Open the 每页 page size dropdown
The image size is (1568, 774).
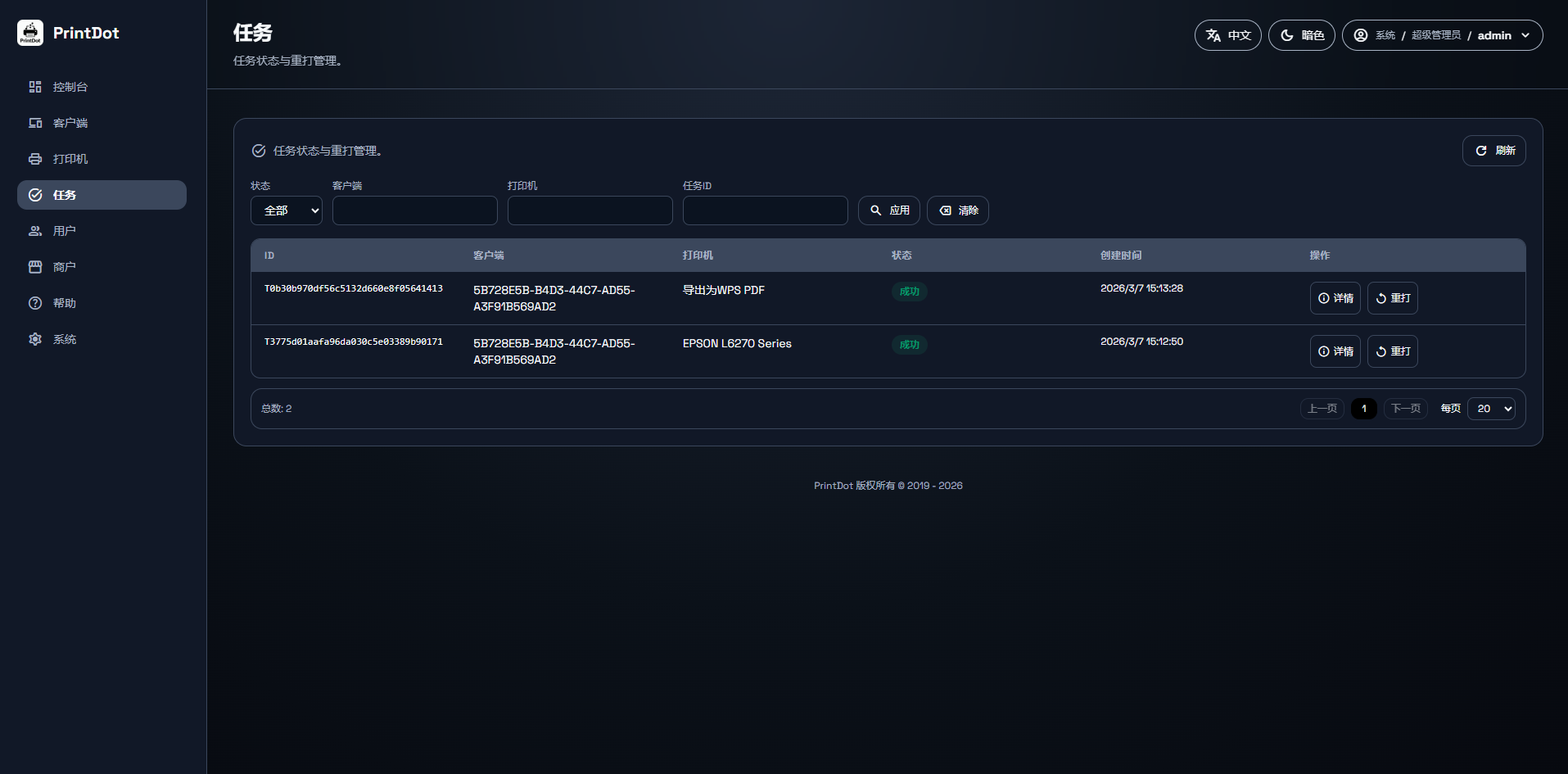(1490, 409)
